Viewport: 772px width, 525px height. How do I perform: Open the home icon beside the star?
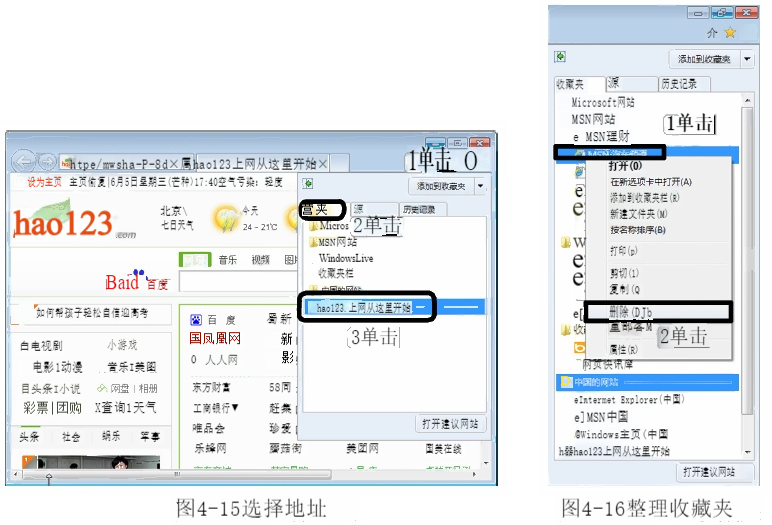(x=712, y=33)
